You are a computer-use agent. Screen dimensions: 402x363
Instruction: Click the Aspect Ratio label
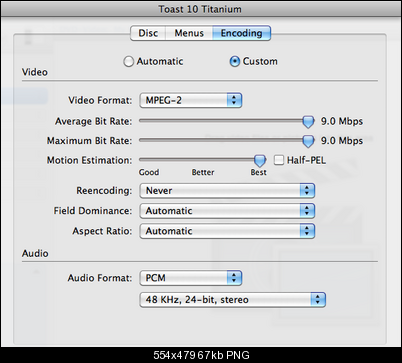[102, 231]
